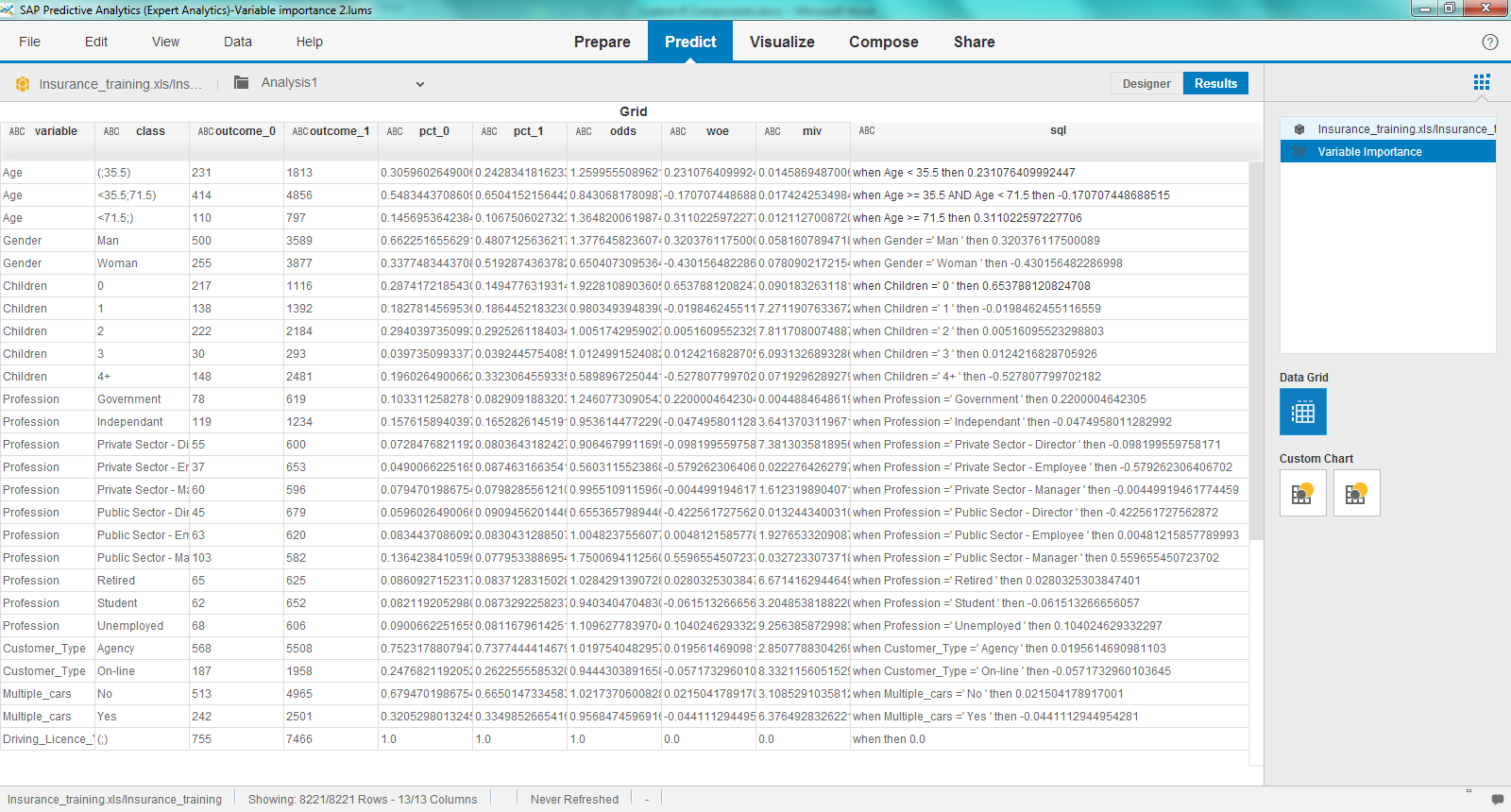Image resolution: width=1511 pixels, height=812 pixels.
Task: Select the Insurance_training.xls tree item in side panel
Action: [1388, 128]
